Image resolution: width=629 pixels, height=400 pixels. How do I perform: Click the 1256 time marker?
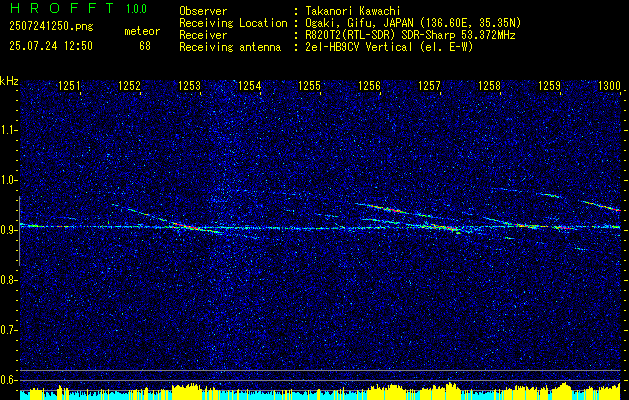369,85
